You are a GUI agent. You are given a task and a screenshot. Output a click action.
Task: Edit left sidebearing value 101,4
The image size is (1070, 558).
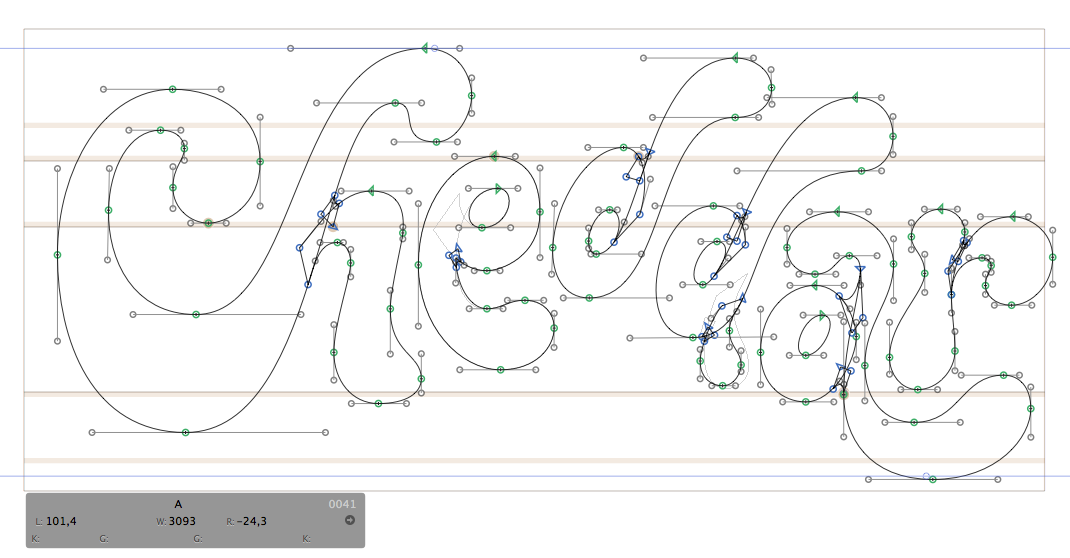click(x=61, y=521)
